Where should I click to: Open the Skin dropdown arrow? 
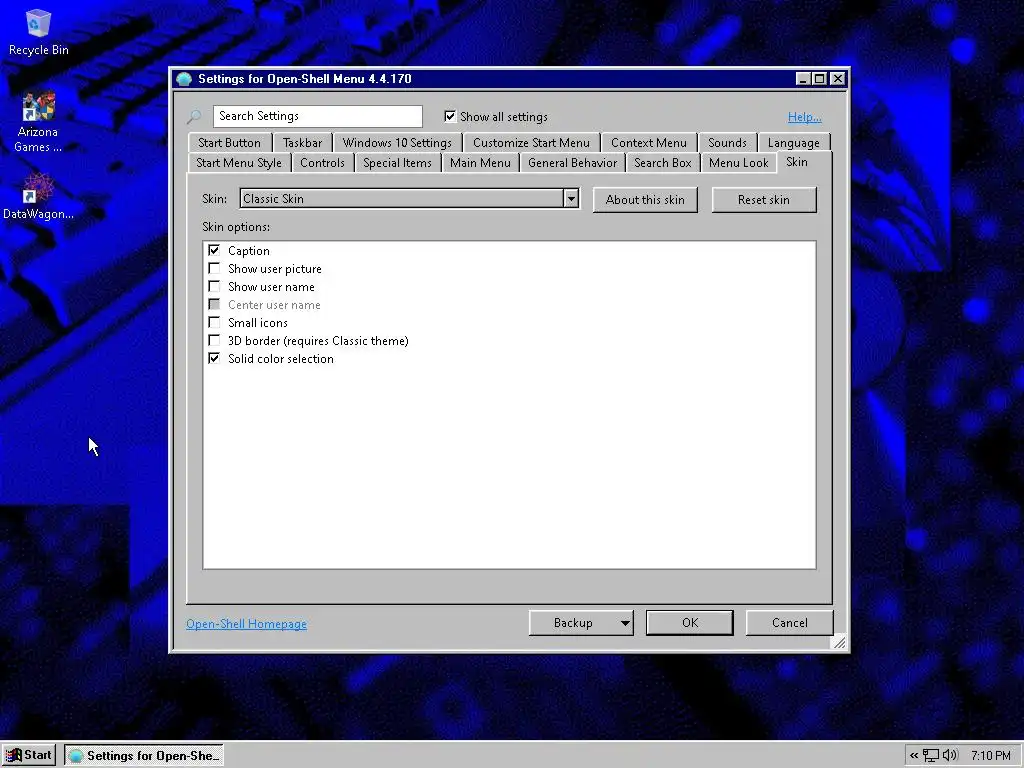tap(571, 199)
